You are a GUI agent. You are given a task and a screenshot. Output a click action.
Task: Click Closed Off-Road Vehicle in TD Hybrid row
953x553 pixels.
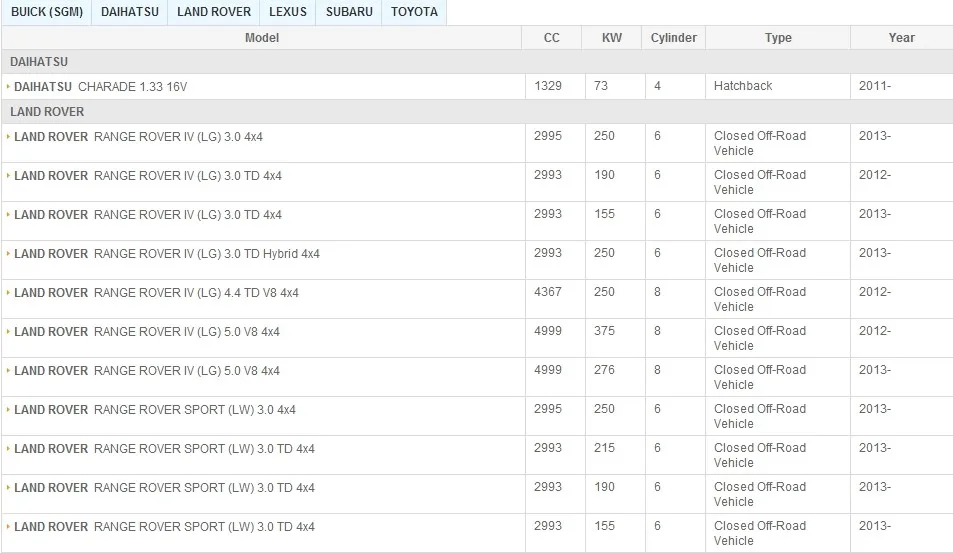760,260
